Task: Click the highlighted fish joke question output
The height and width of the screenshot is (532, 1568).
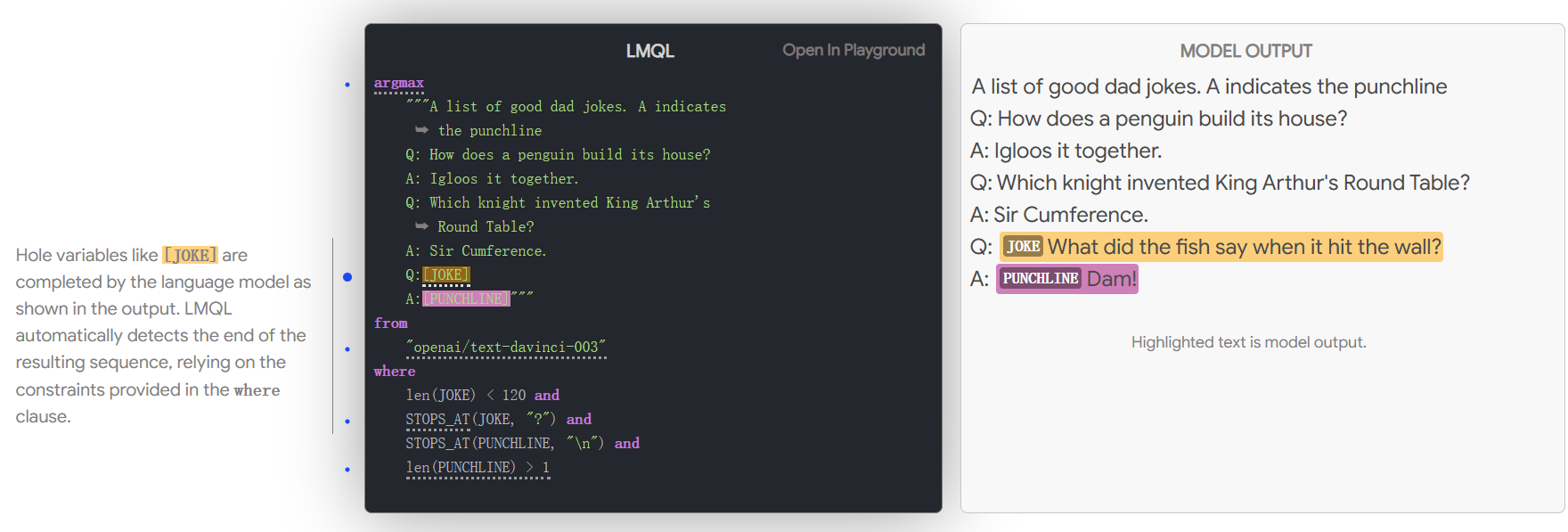Action: click(x=1244, y=247)
